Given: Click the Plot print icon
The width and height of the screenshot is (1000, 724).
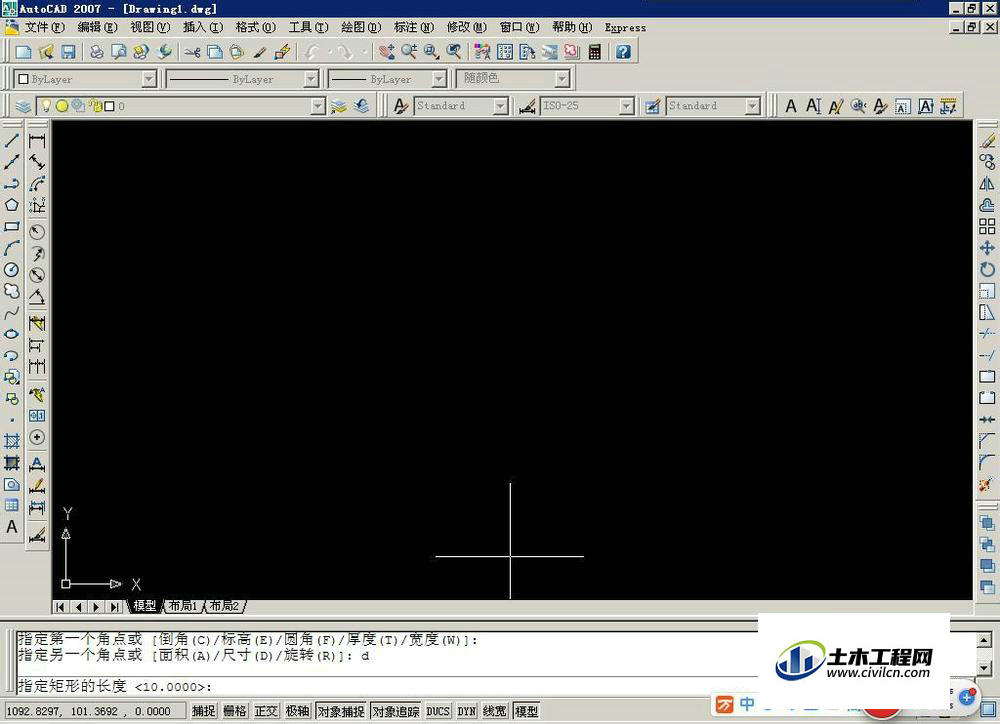Looking at the screenshot, I should tap(97, 52).
